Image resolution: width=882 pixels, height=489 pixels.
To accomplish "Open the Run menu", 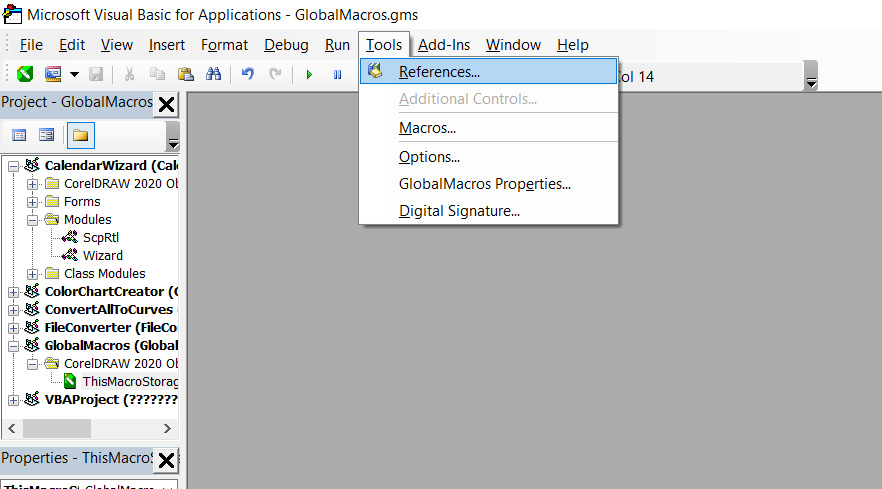I will pyautogui.click(x=338, y=44).
